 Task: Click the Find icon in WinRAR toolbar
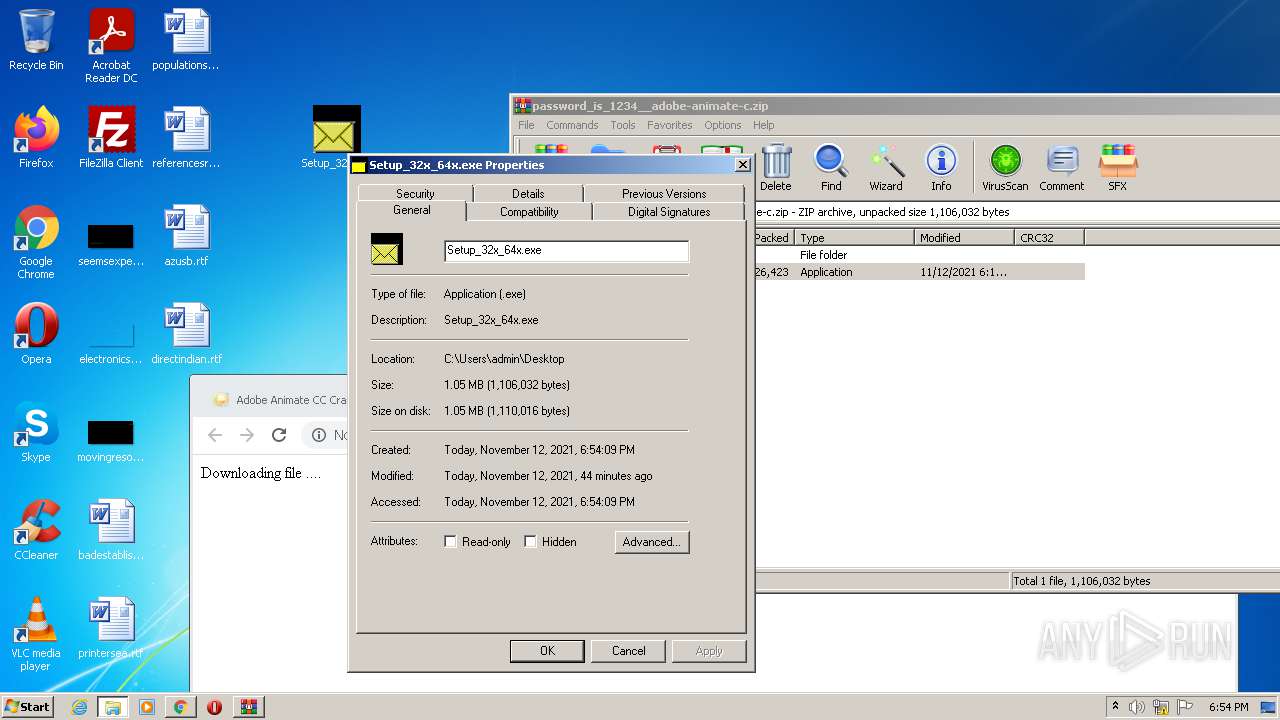[x=831, y=168]
